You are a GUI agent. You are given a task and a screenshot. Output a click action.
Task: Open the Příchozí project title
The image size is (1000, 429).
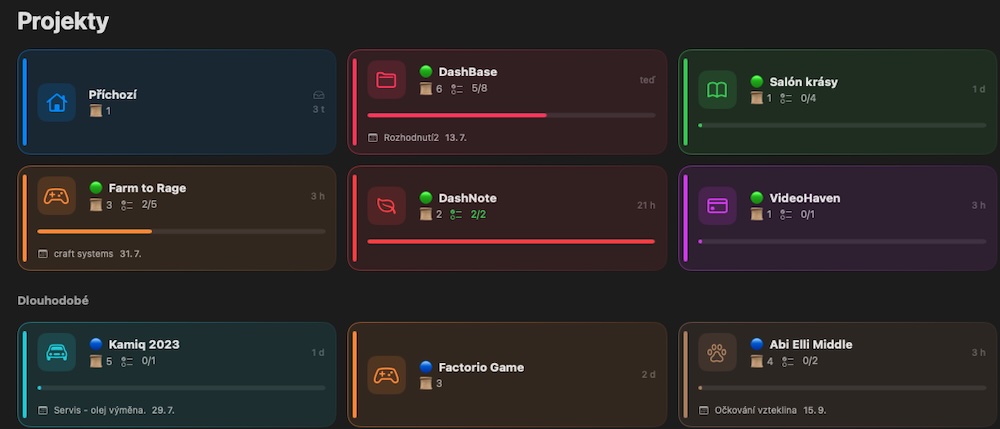point(113,94)
